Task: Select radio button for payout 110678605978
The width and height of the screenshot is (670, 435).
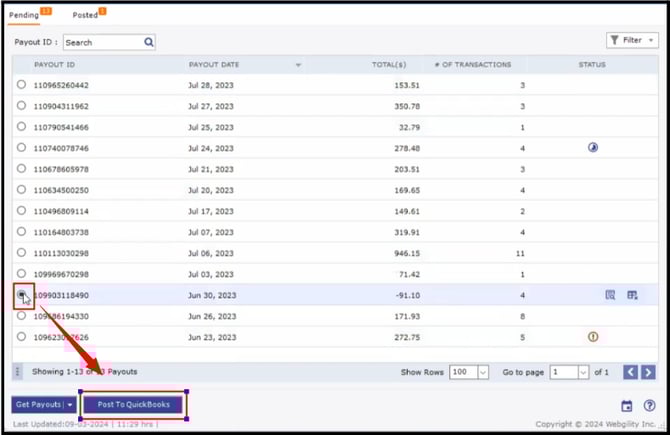Action: pyautogui.click(x=22, y=169)
